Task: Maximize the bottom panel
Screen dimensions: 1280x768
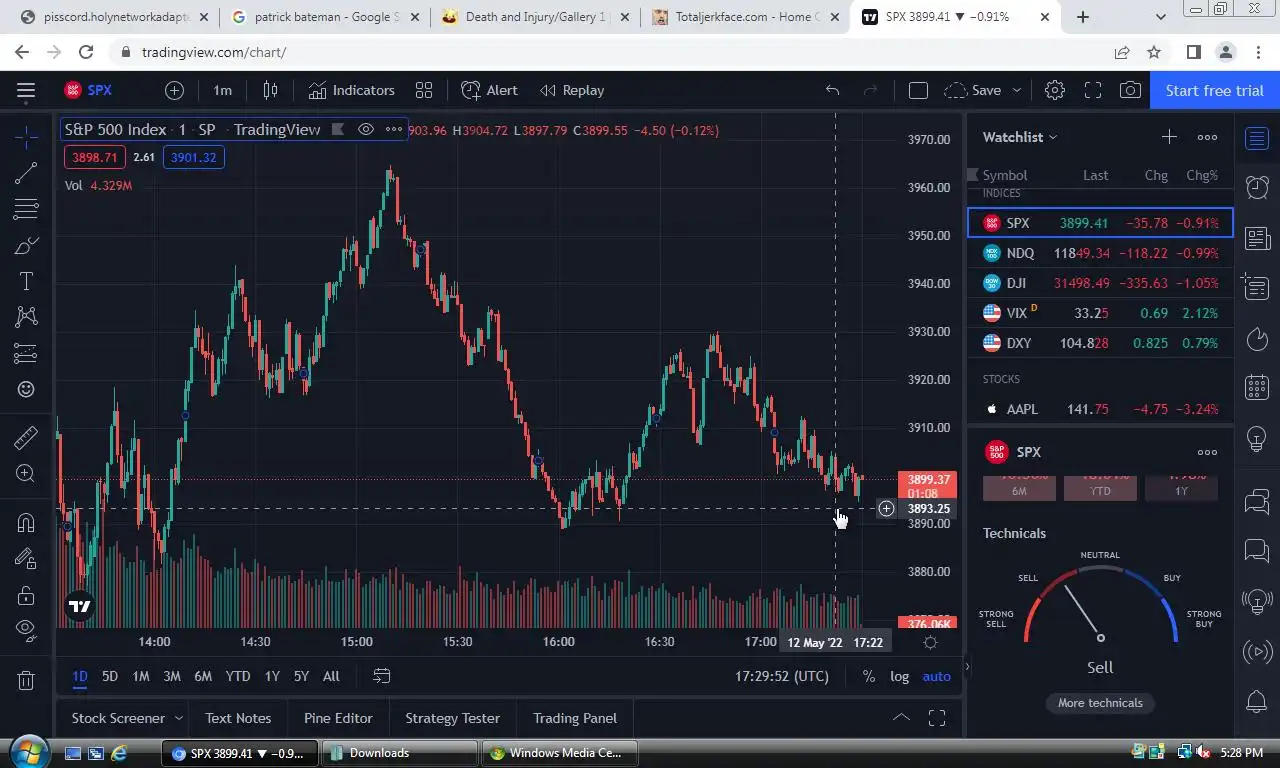Action: 937,717
